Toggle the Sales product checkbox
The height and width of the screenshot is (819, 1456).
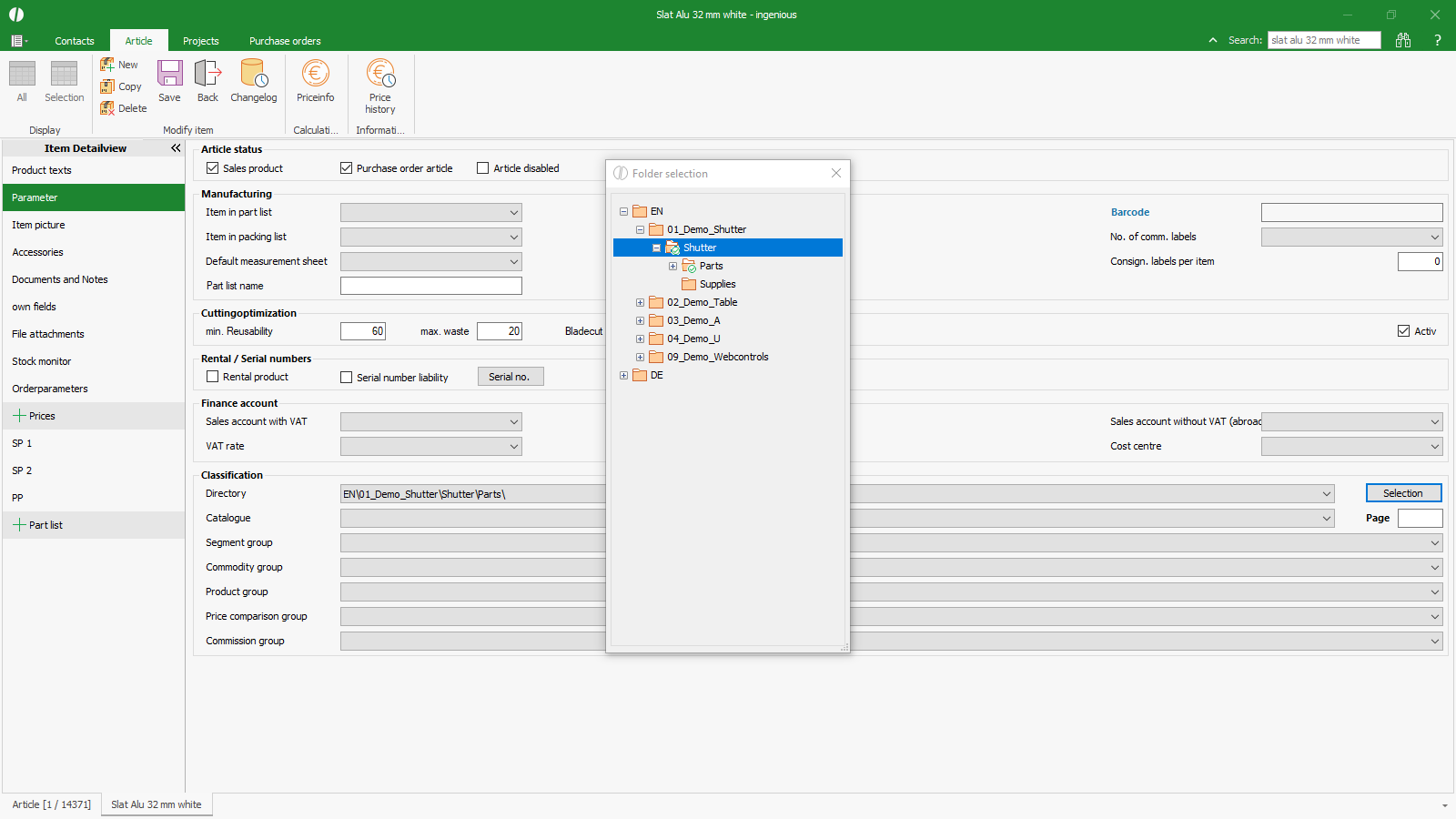pyautogui.click(x=213, y=168)
